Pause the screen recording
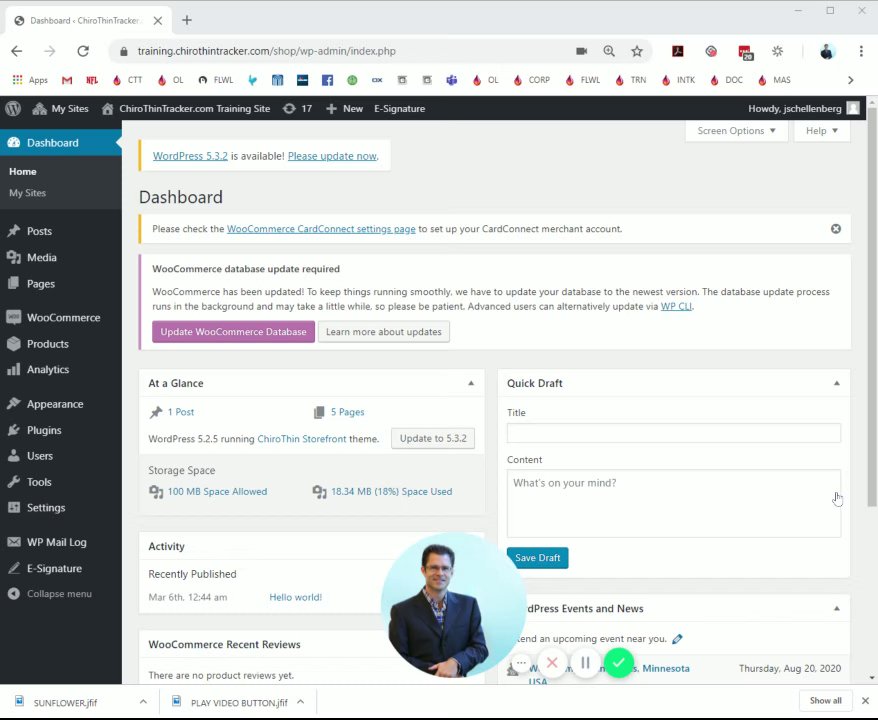878x720 pixels. tap(585, 663)
